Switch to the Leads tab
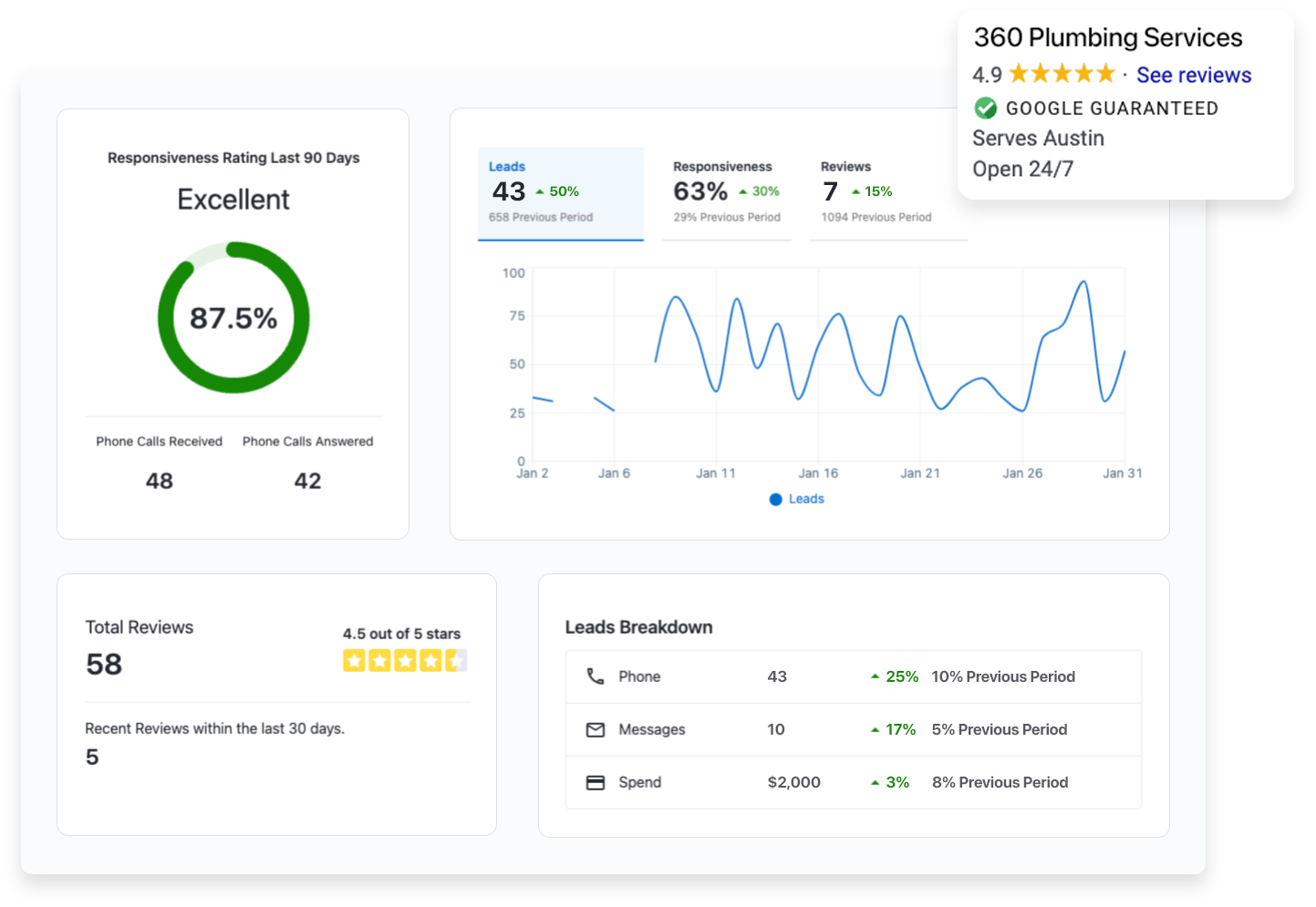This screenshot has height=907, width=1316. (560, 191)
